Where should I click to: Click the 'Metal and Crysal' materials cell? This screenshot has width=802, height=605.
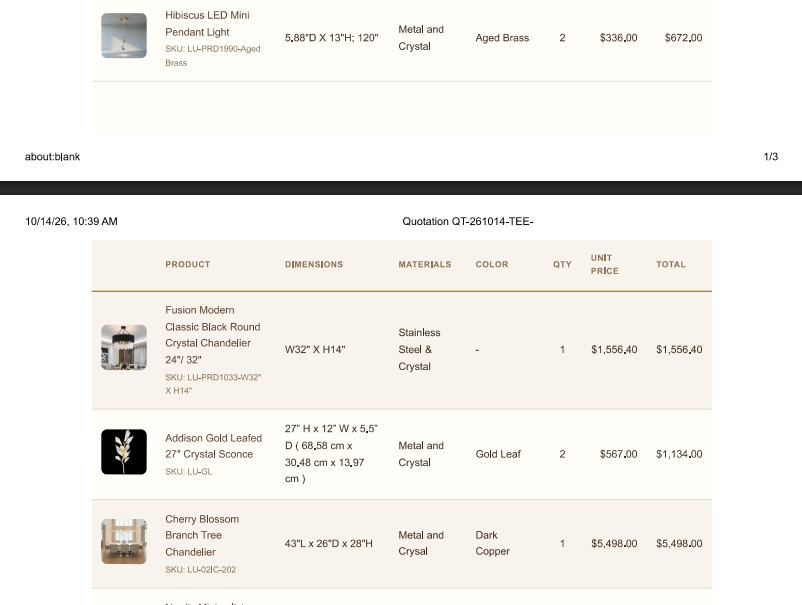[421, 543]
